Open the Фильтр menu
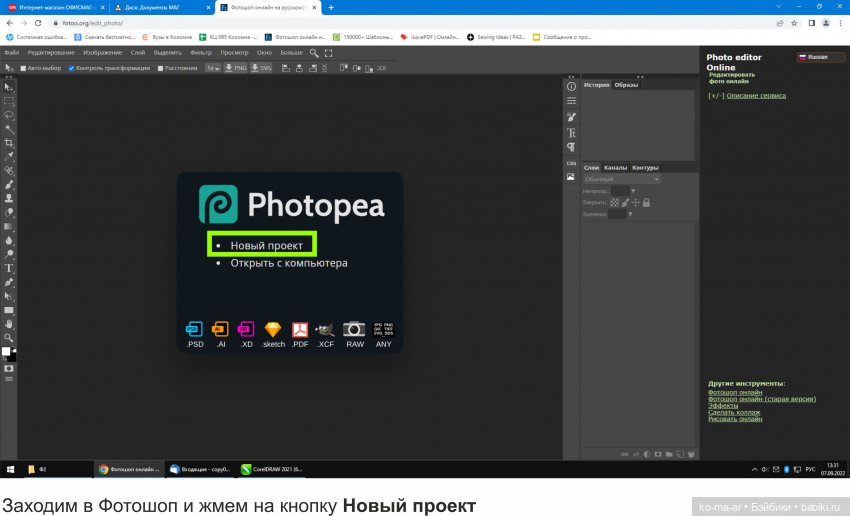The height and width of the screenshot is (516, 850). tap(201, 53)
